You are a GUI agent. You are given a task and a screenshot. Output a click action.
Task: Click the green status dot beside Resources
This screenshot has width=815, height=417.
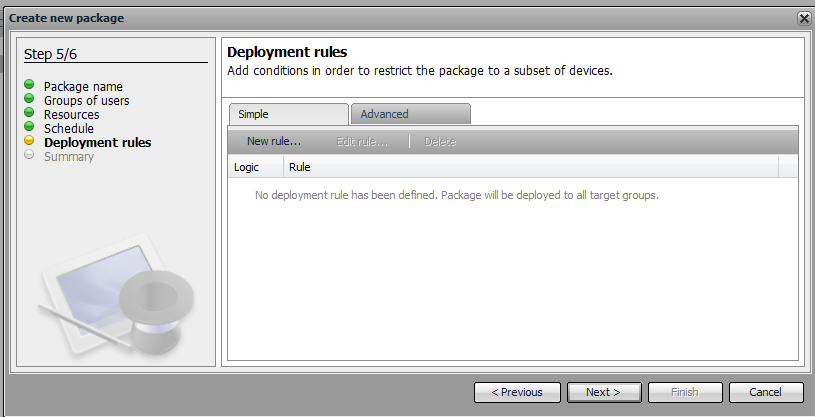(30, 114)
